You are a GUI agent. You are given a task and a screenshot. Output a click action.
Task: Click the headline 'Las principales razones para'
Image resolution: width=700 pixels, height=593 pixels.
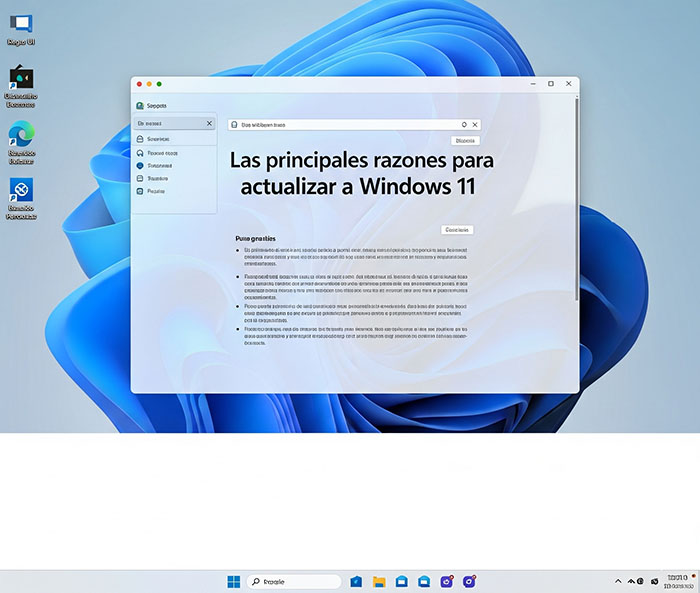[x=362, y=160]
